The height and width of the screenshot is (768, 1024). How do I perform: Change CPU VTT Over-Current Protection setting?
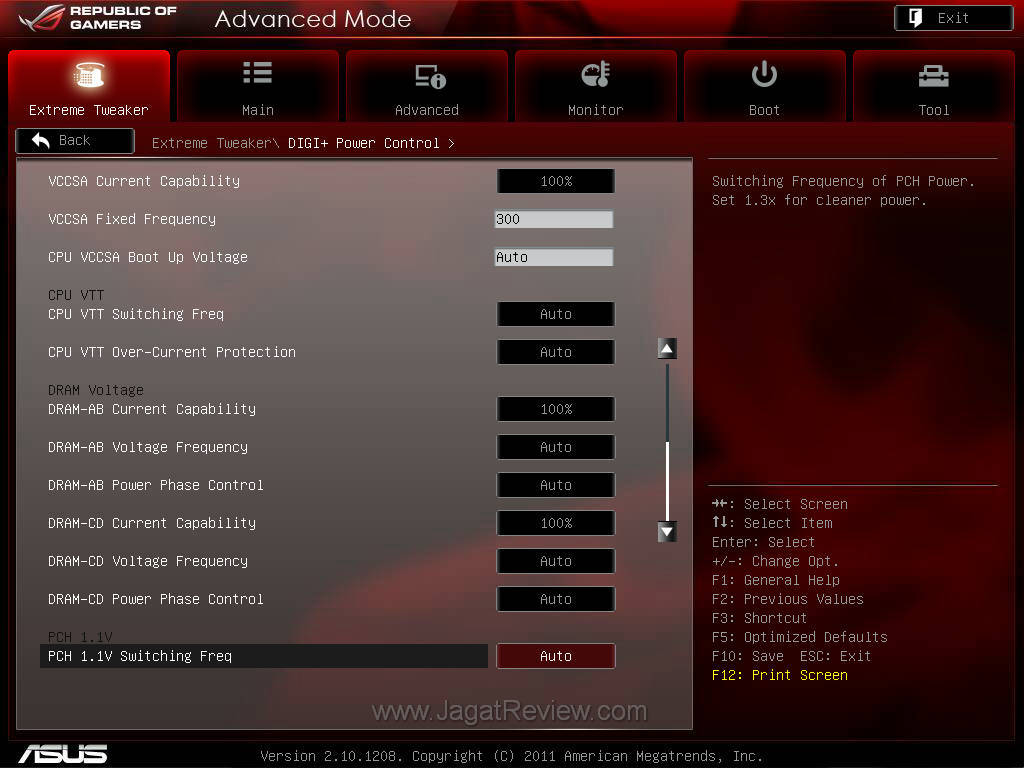[x=555, y=352]
